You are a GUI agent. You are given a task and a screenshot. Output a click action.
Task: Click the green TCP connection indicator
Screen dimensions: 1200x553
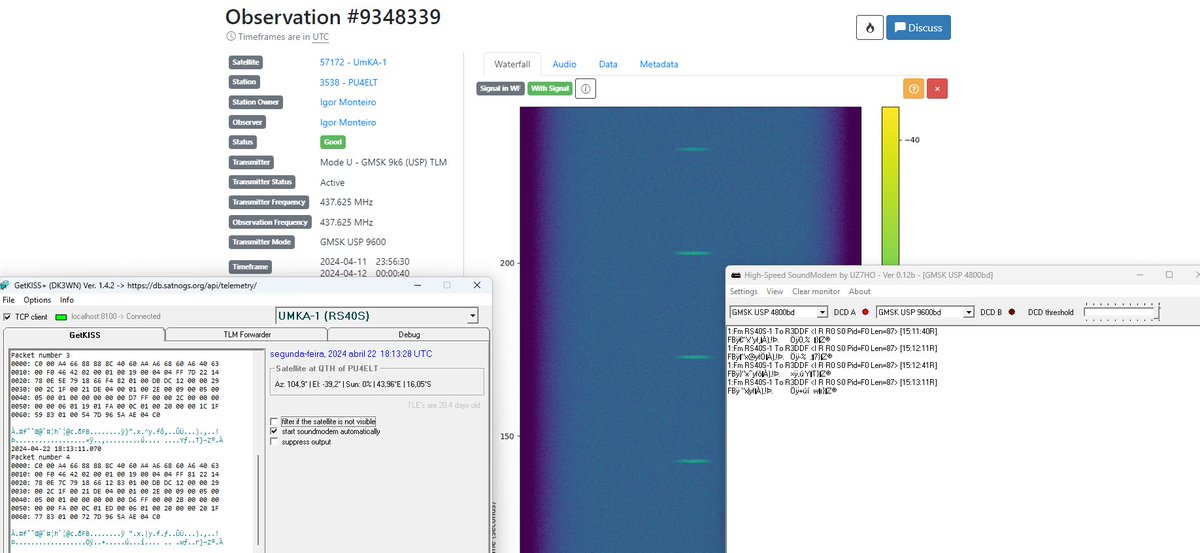pyautogui.click(x=60, y=317)
